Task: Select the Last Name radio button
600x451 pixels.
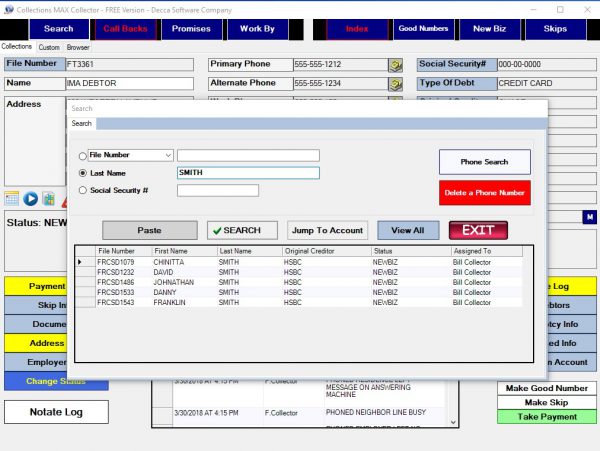Action: pos(82,173)
